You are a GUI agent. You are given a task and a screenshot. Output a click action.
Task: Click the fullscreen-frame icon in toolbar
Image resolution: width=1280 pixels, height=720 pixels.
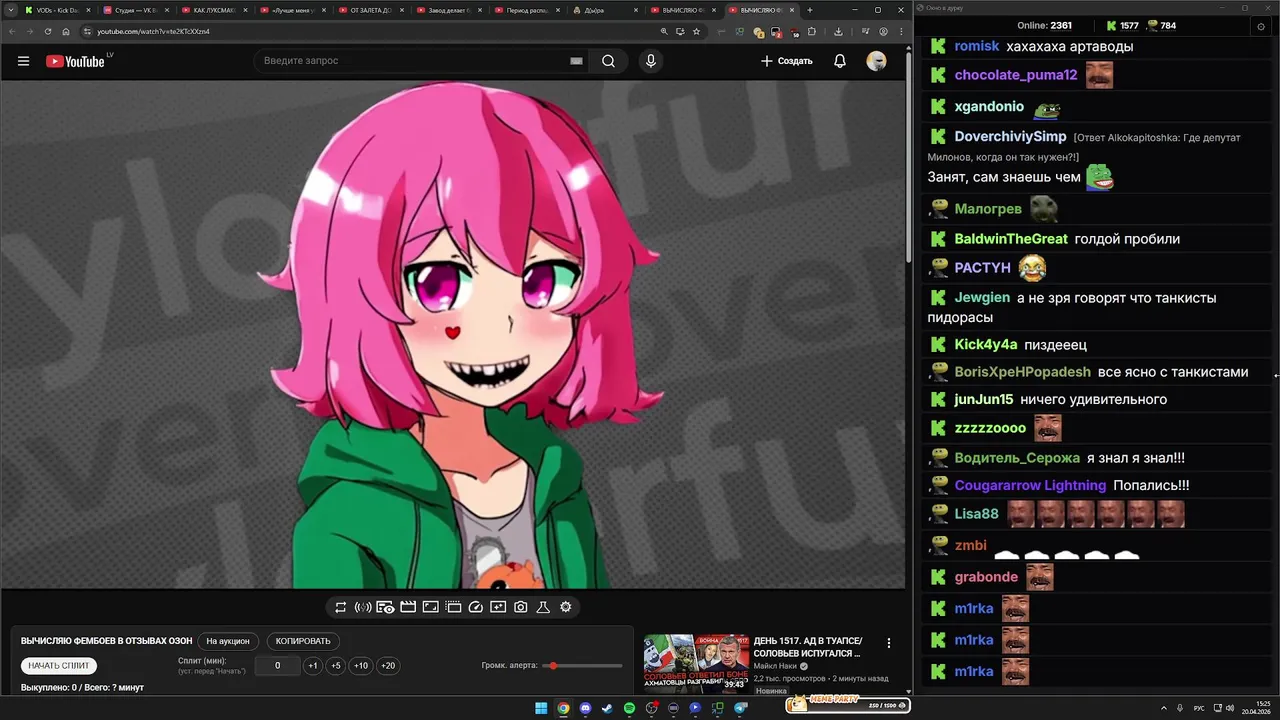430,607
